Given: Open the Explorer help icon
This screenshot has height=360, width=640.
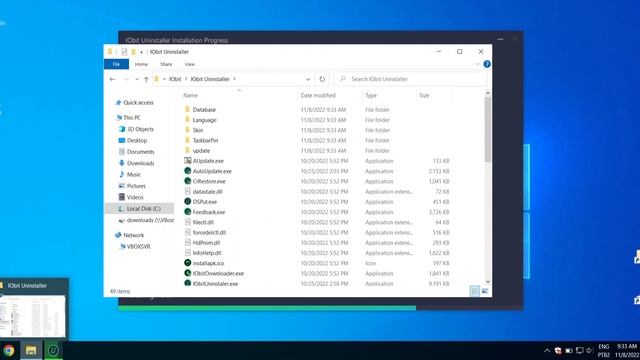Looking at the screenshot, I should coord(487,64).
